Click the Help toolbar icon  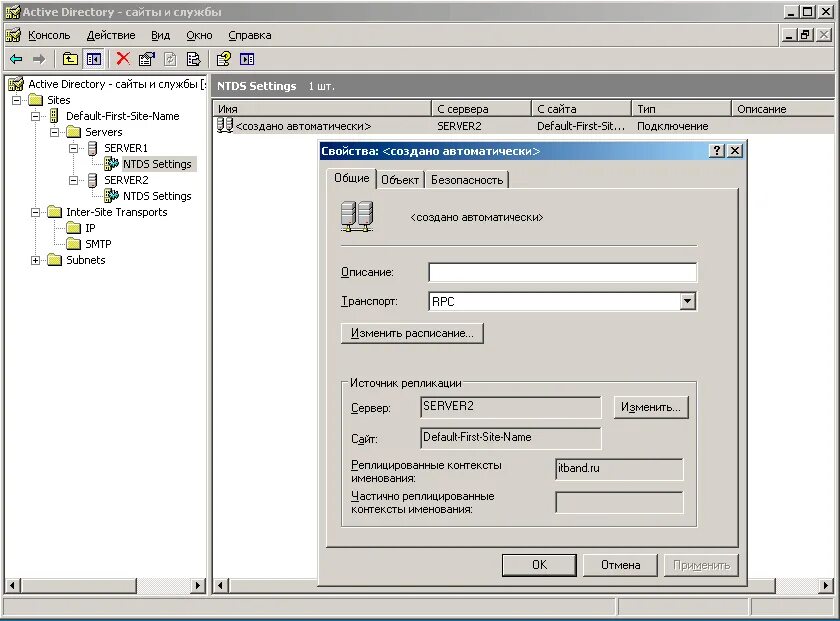[223, 59]
